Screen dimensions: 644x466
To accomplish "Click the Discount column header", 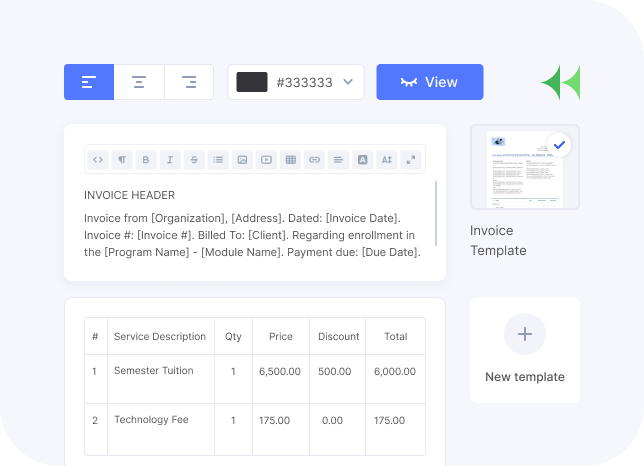I will 338,336.
